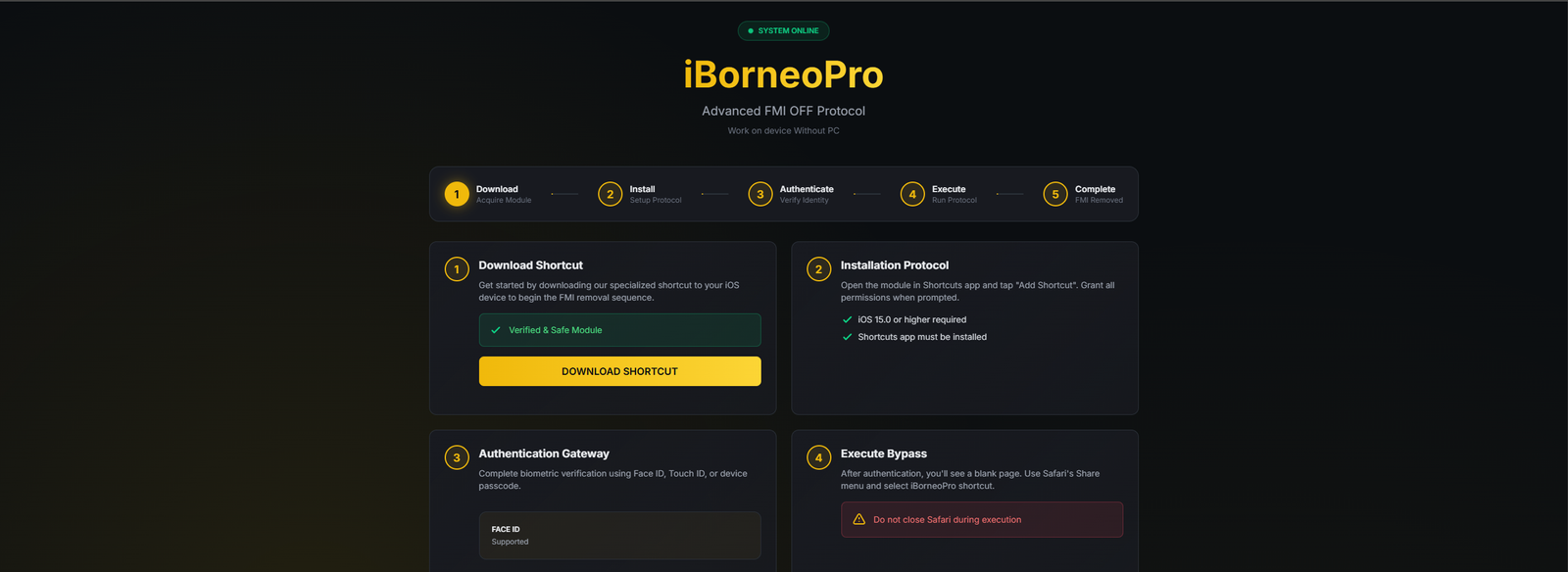Image resolution: width=1568 pixels, height=572 pixels.
Task: Click the circled 2 on Installation Protocol card
Action: click(818, 268)
